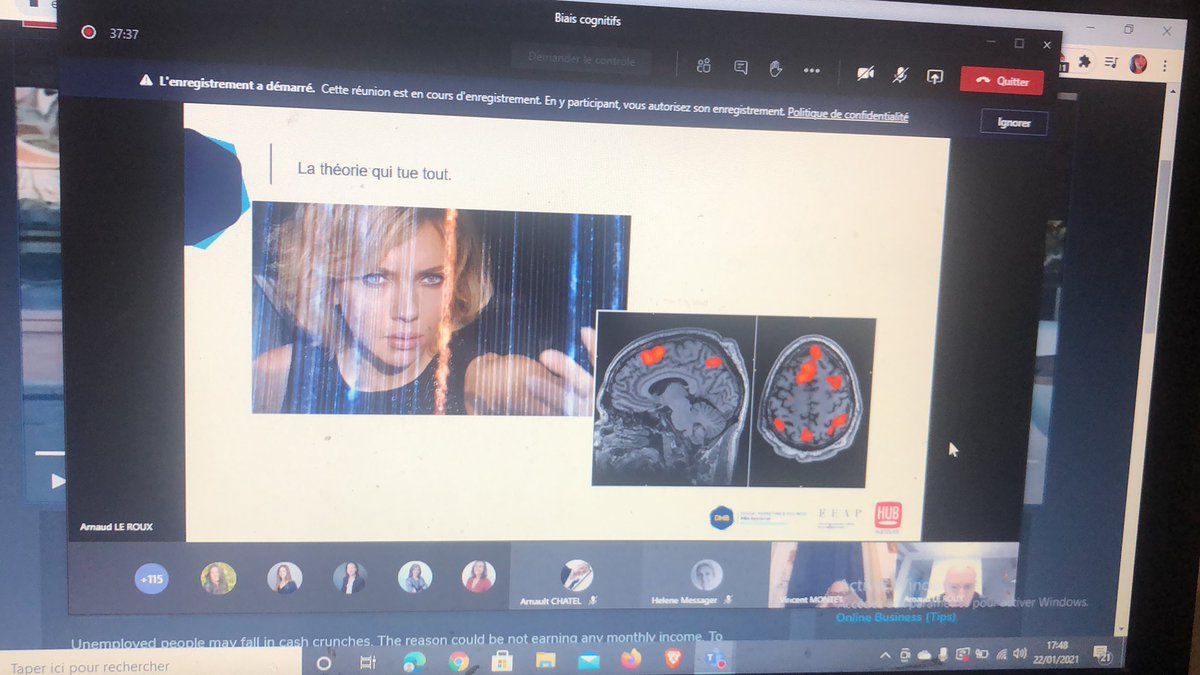Show the +115 hidden participants
Viewport: 1200px width, 675px height.
(x=152, y=578)
